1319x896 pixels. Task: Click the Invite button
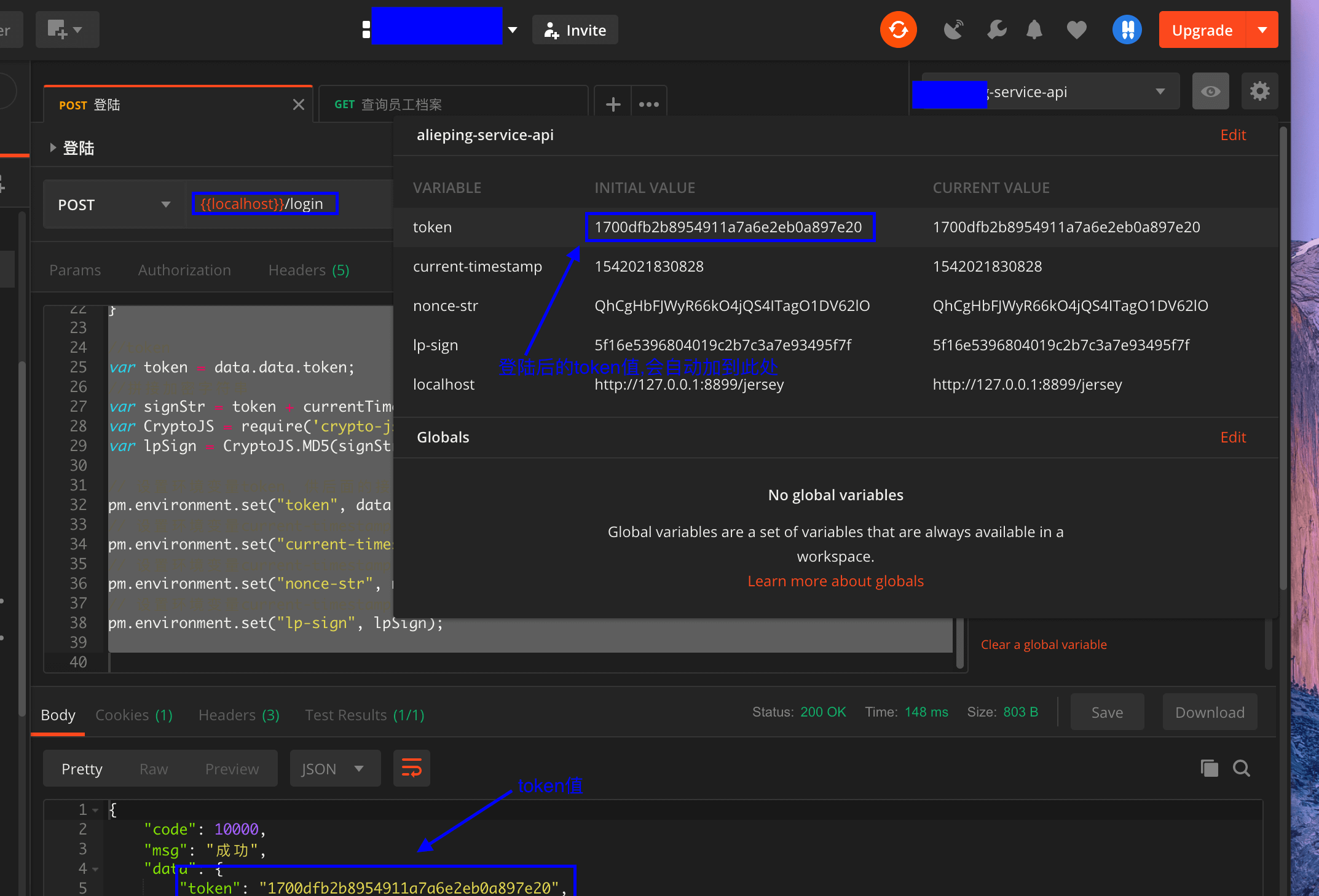click(x=575, y=29)
